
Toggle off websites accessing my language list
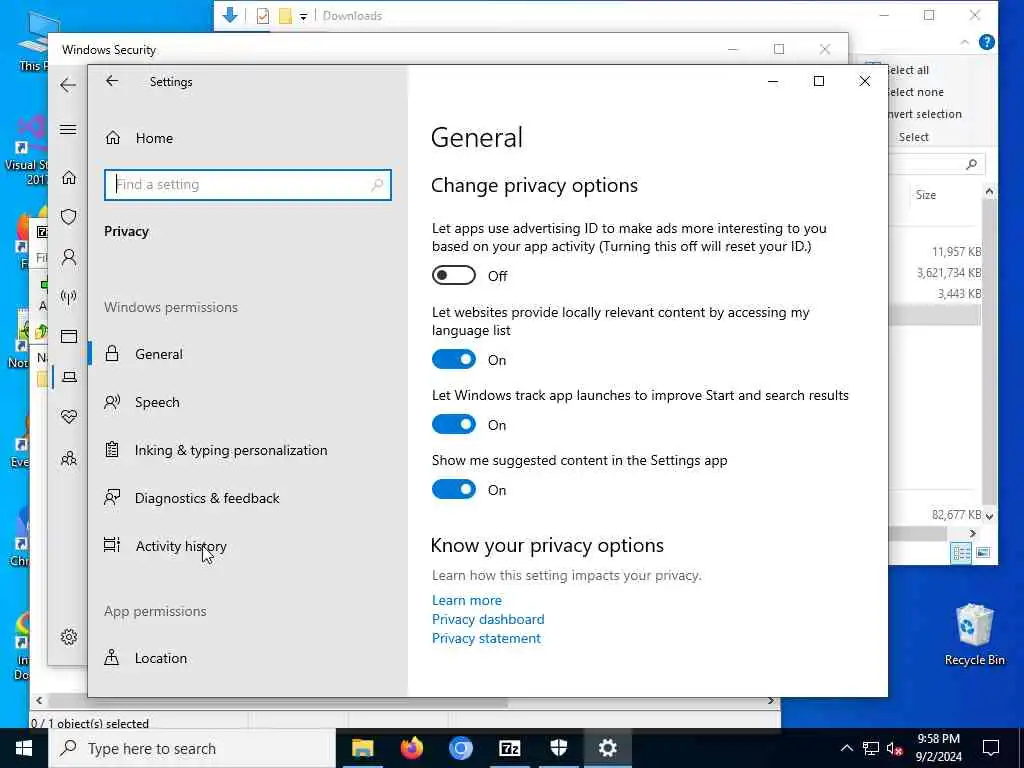click(453, 360)
